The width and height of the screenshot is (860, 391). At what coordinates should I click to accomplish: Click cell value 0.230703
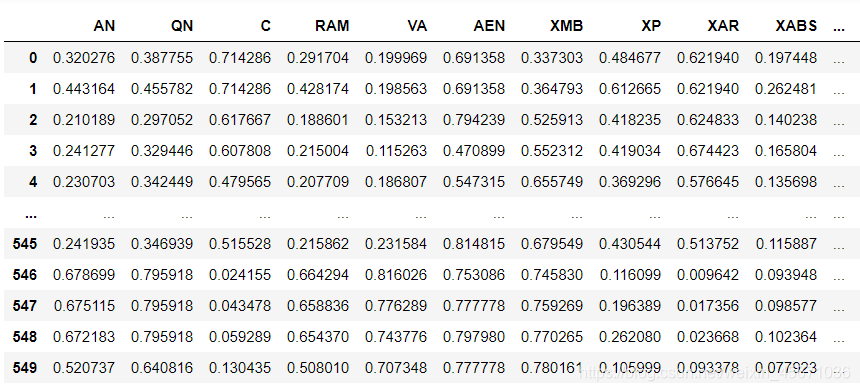84,182
